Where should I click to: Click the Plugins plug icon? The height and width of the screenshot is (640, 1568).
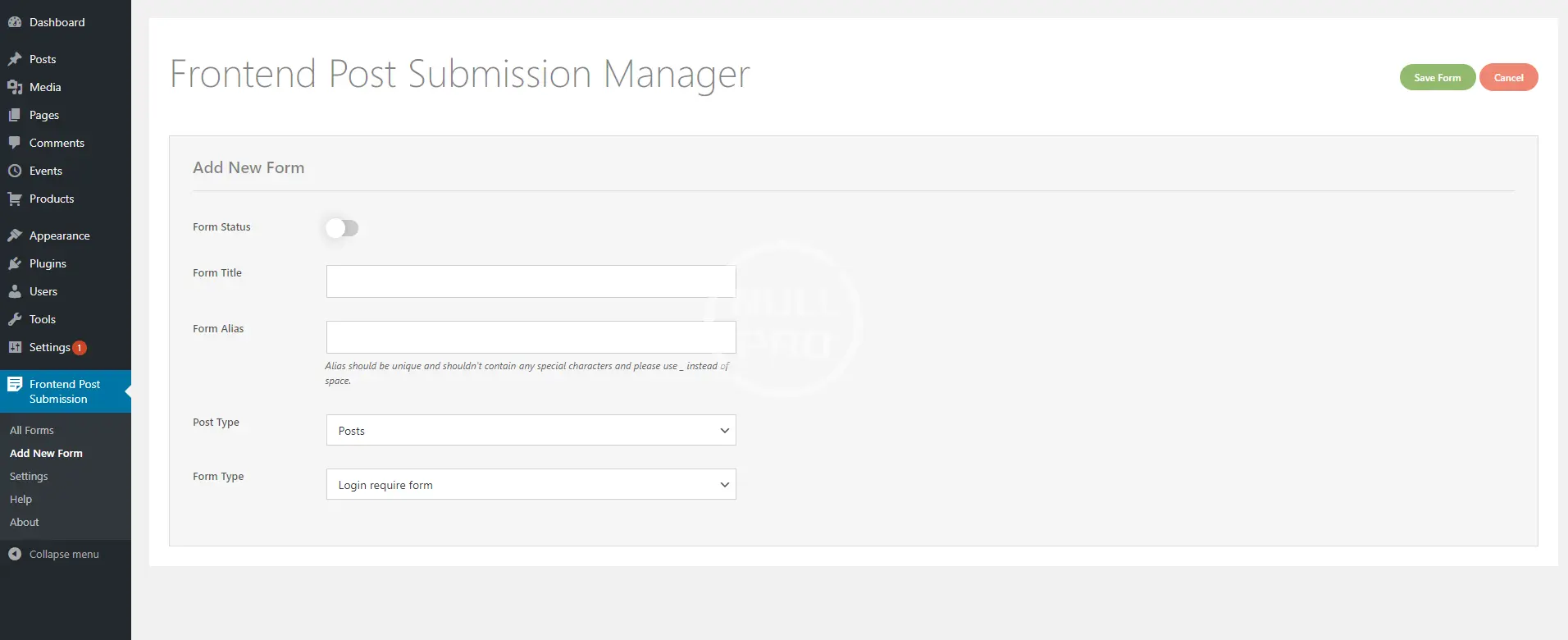(15, 263)
